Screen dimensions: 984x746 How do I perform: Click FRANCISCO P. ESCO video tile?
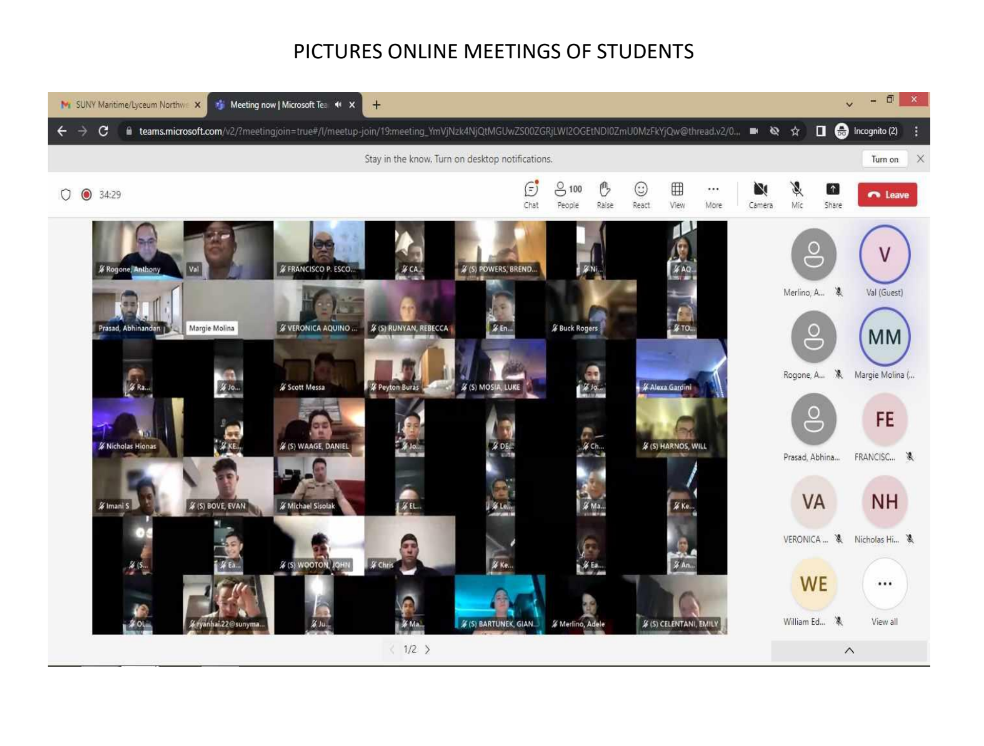click(x=319, y=250)
